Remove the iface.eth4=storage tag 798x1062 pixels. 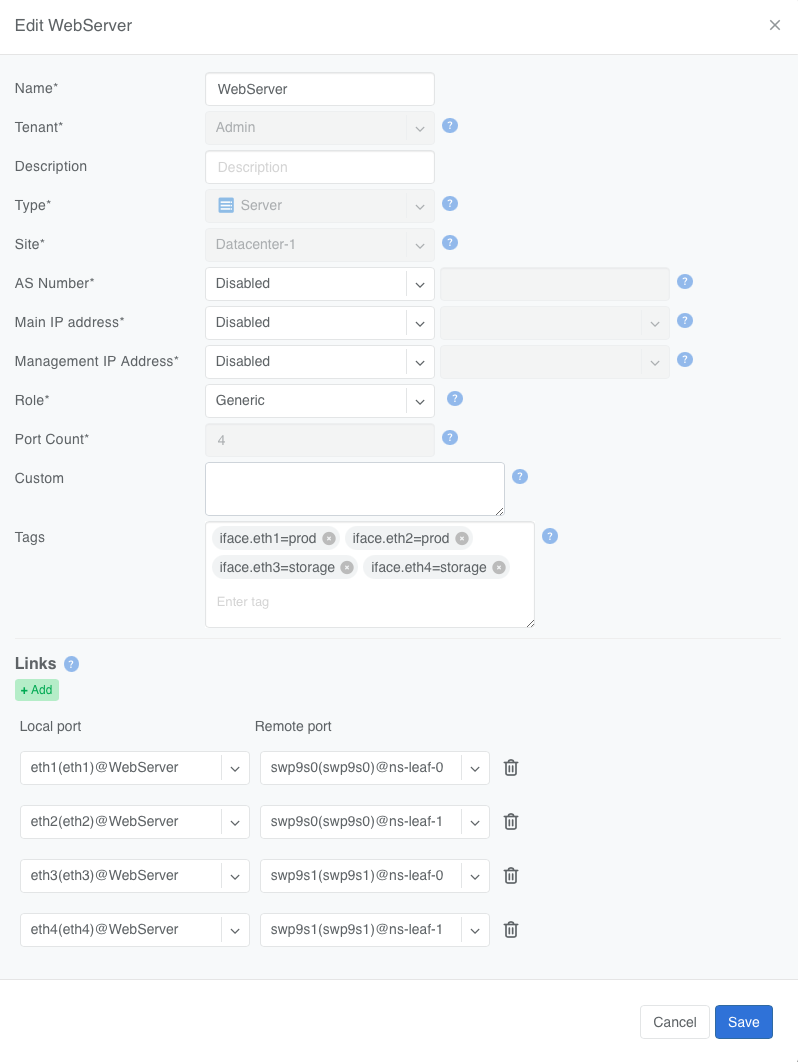[x=498, y=567]
